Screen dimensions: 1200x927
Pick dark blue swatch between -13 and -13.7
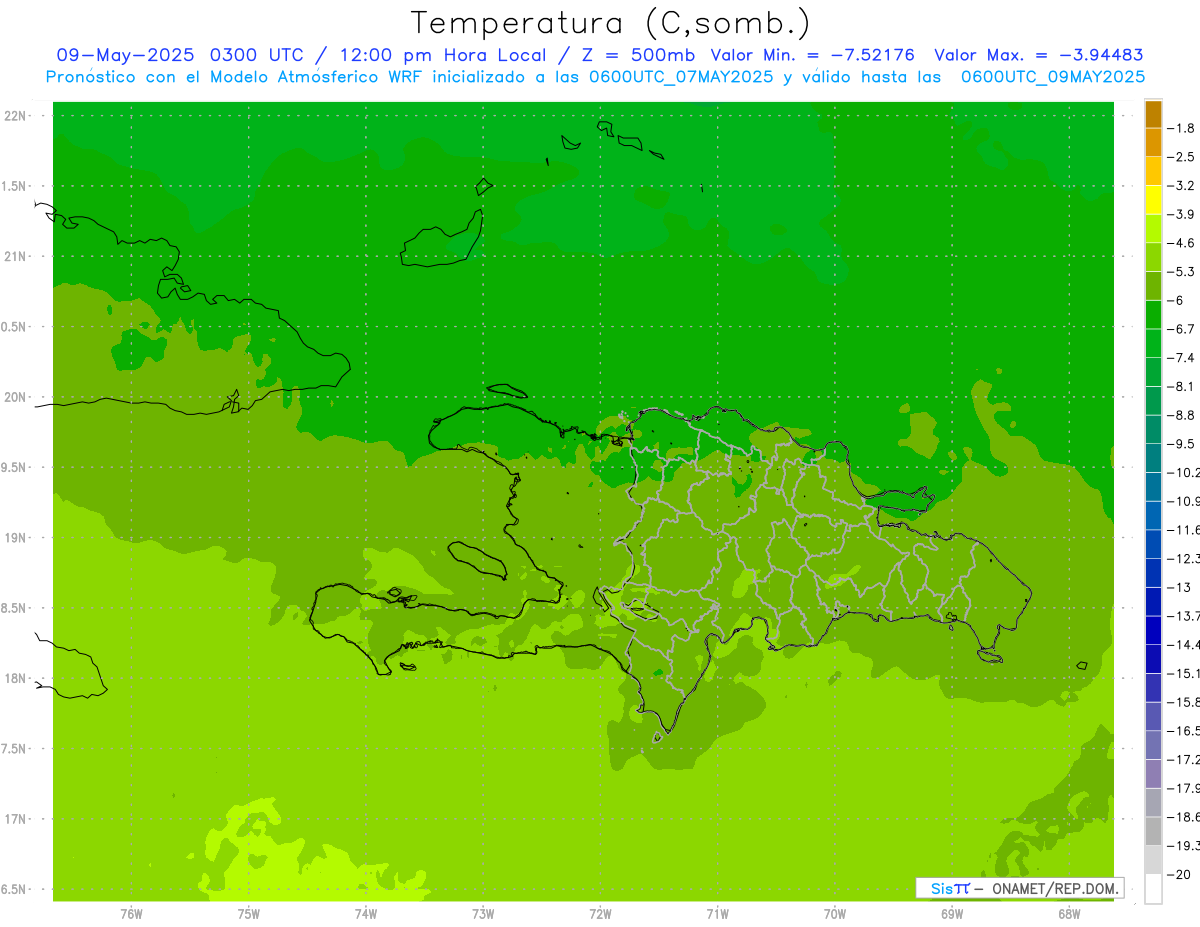pos(1153,602)
